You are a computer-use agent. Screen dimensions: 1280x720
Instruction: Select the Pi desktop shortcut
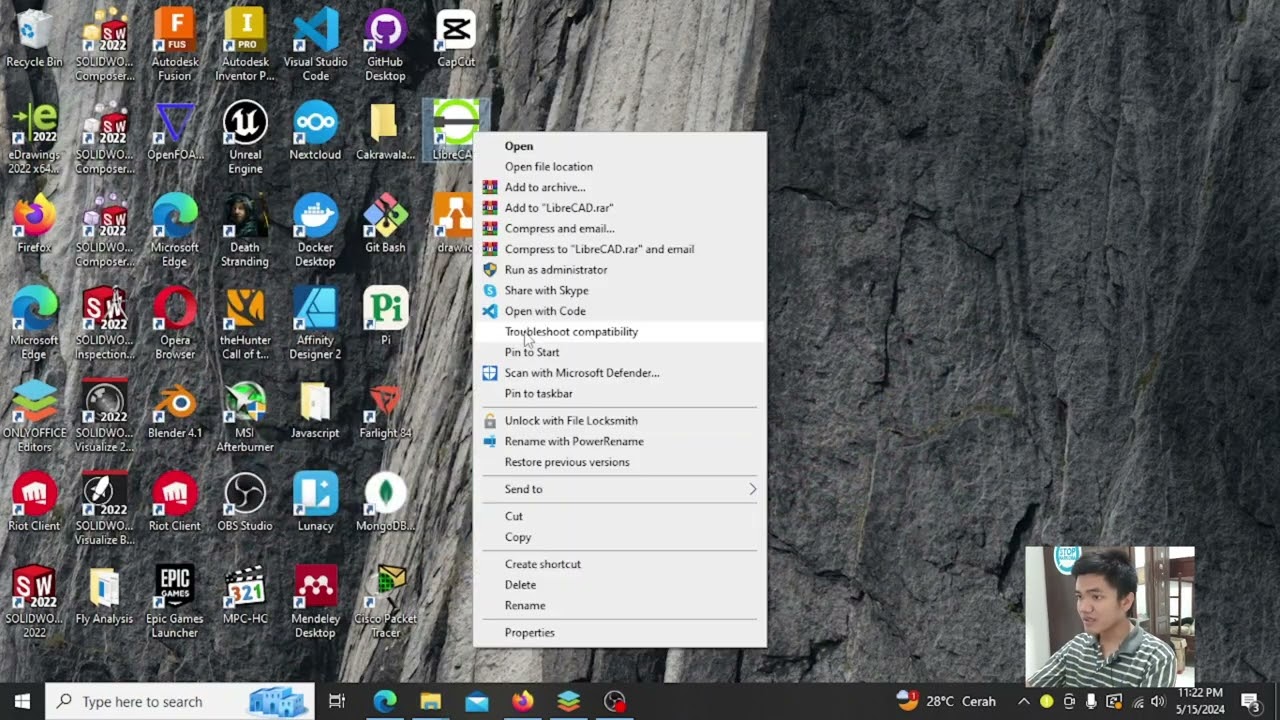385,318
